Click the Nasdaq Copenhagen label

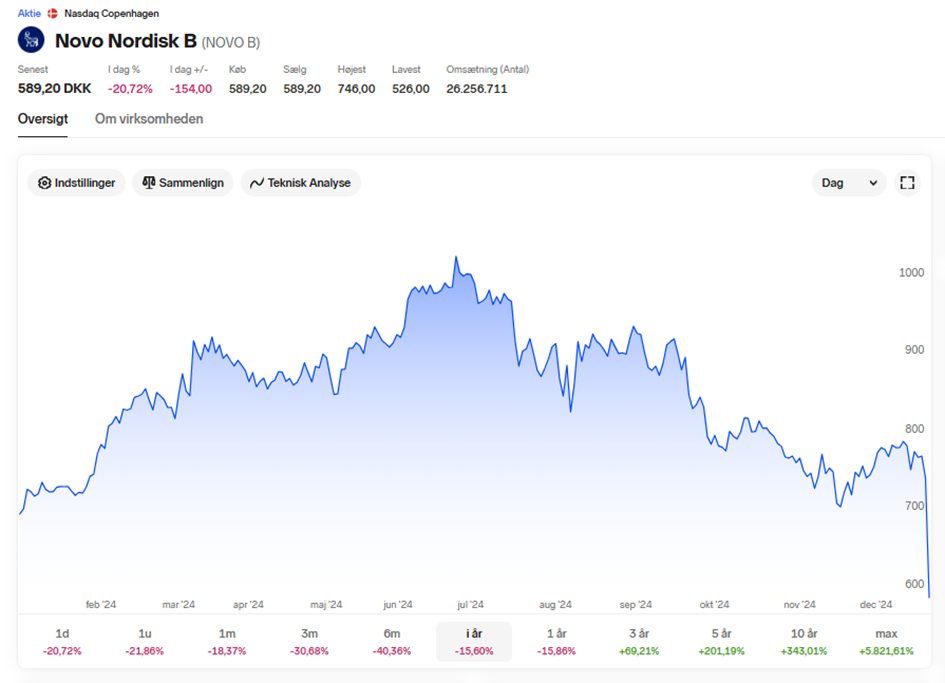(x=111, y=13)
